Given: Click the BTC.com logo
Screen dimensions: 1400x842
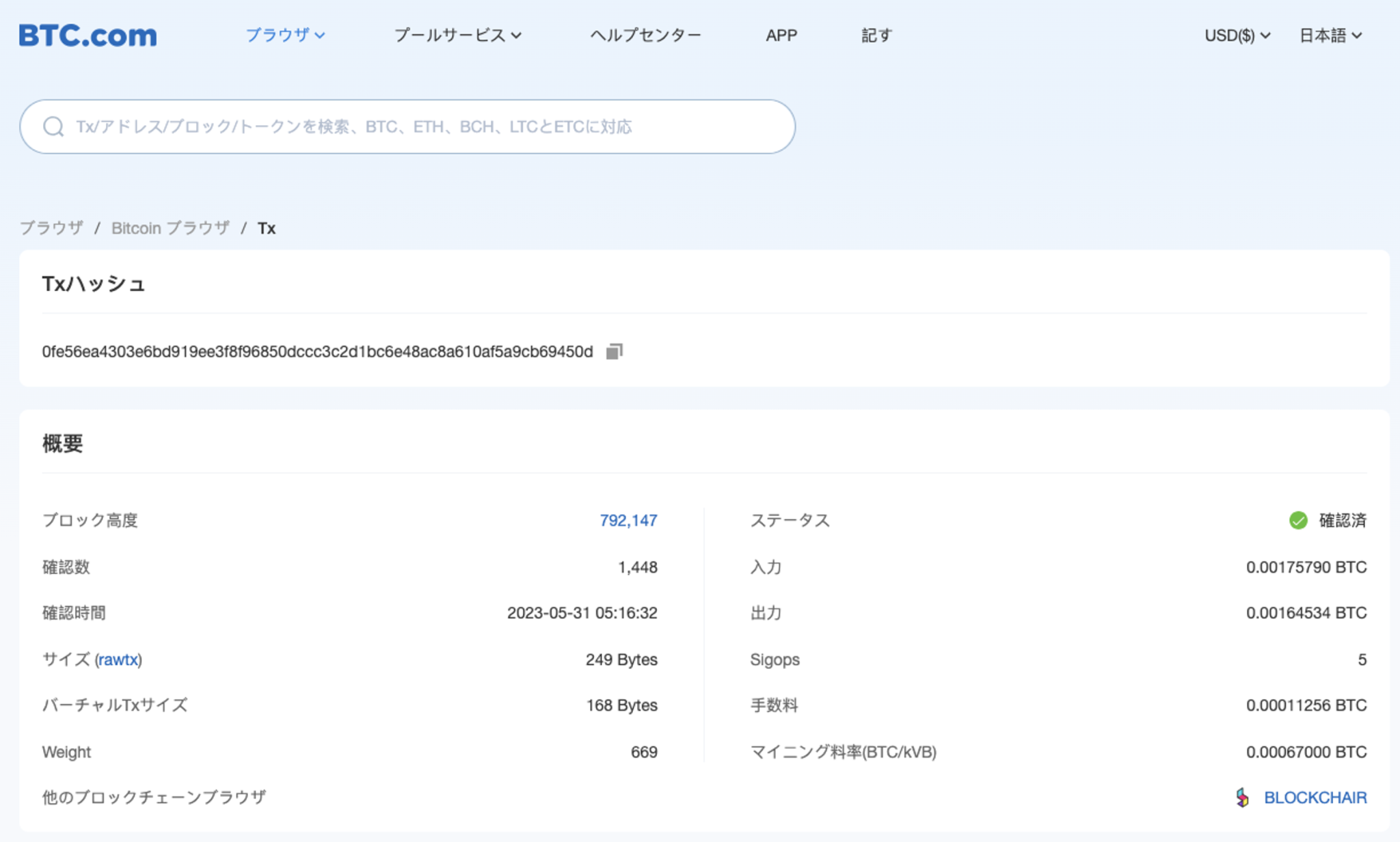Looking at the screenshot, I should click(87, 35).
